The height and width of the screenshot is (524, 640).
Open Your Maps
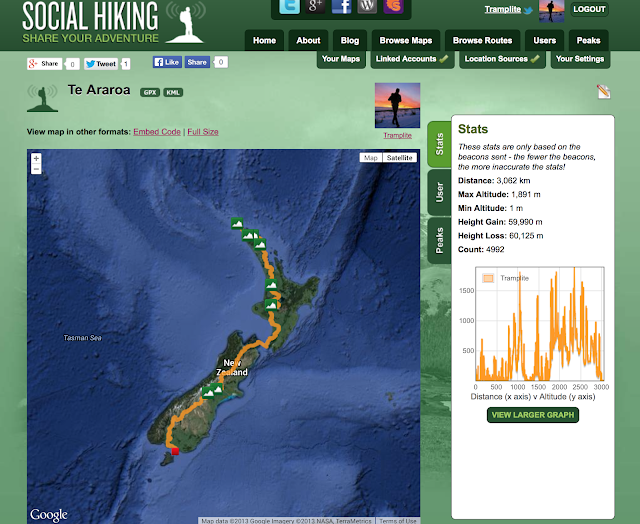click(x=341, y=59)
